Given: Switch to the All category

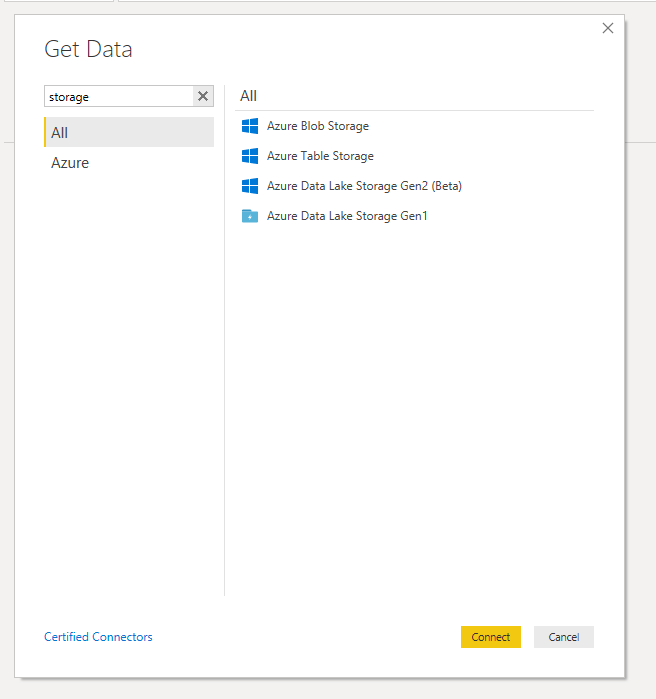Looking at the screenshot, I should pos(129,132).
